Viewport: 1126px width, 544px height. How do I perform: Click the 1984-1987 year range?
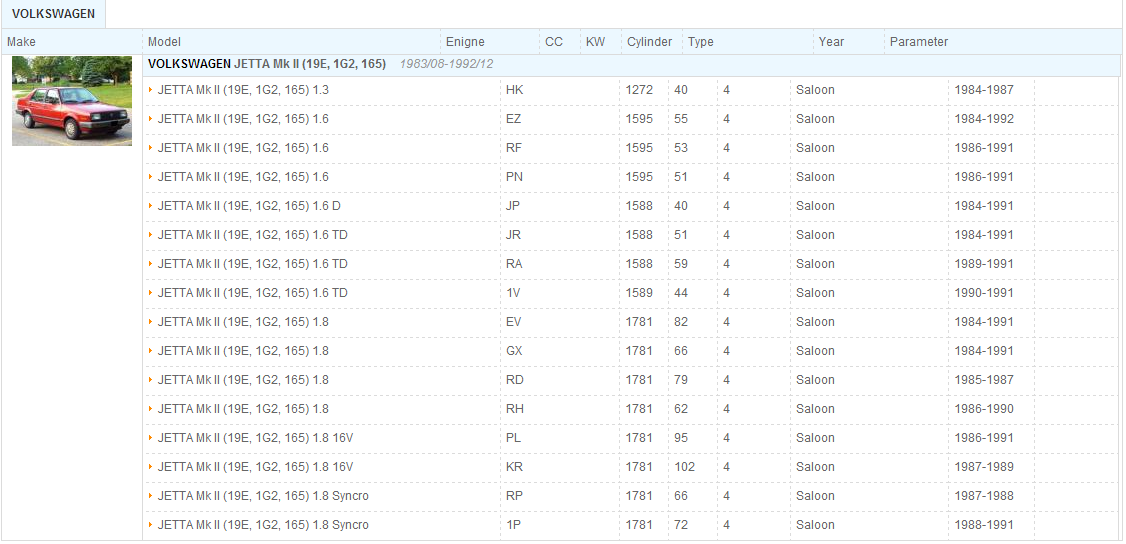pos(984,90)
